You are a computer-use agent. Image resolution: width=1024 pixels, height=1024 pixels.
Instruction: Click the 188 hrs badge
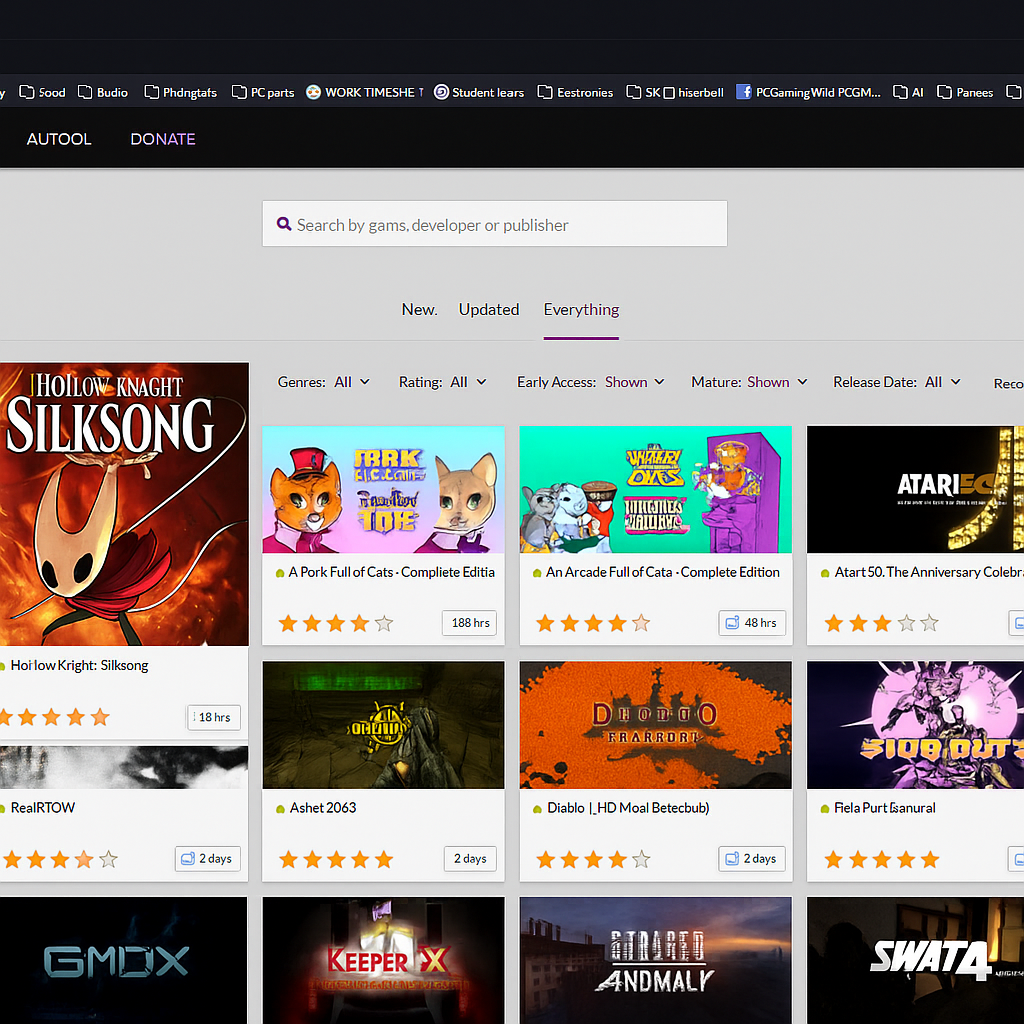click(x=470, y=623)
